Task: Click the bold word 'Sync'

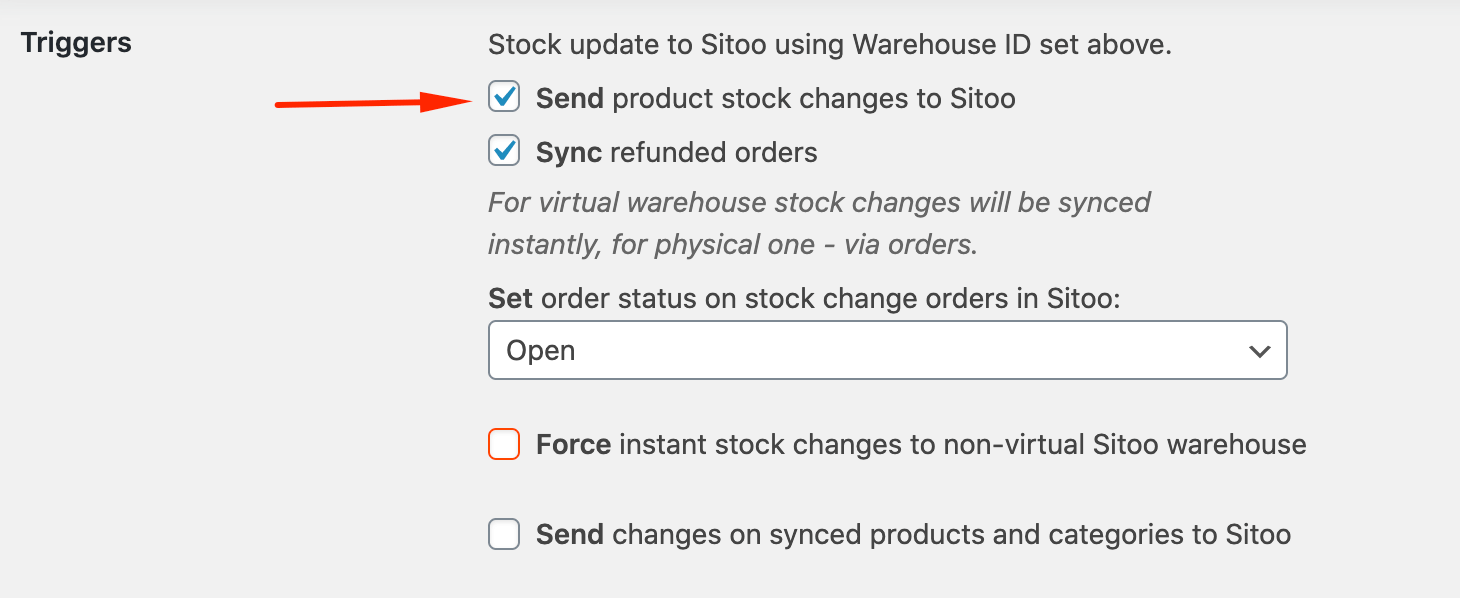Action: tap(568, 153)
